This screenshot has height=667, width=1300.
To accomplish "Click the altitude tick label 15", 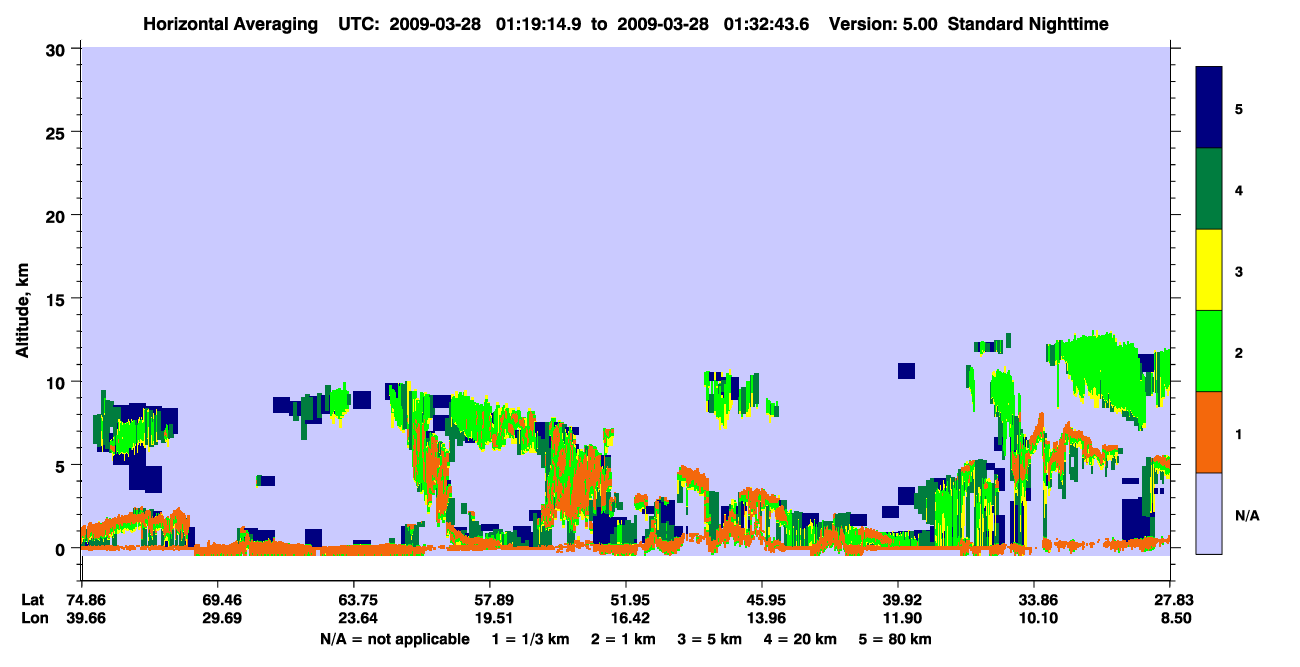I will [58, 298].
